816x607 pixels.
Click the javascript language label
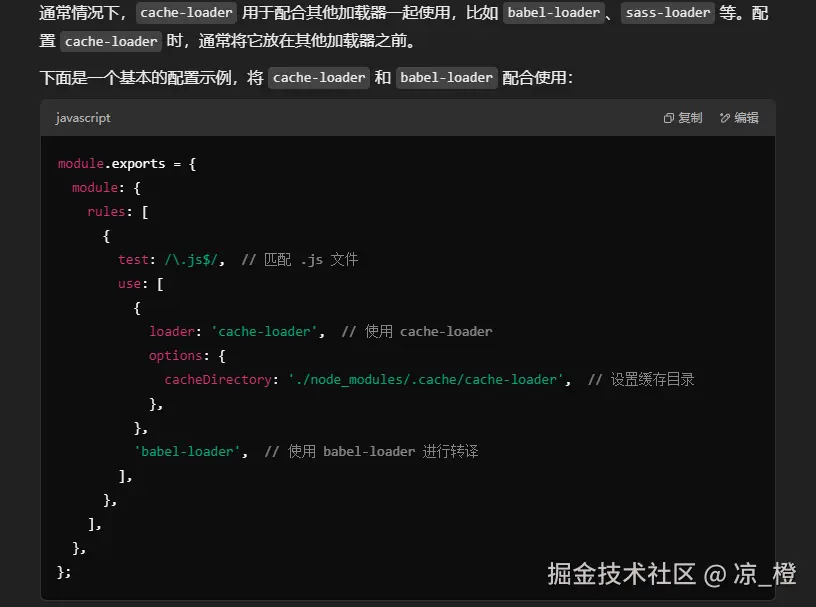coord(83,118)
